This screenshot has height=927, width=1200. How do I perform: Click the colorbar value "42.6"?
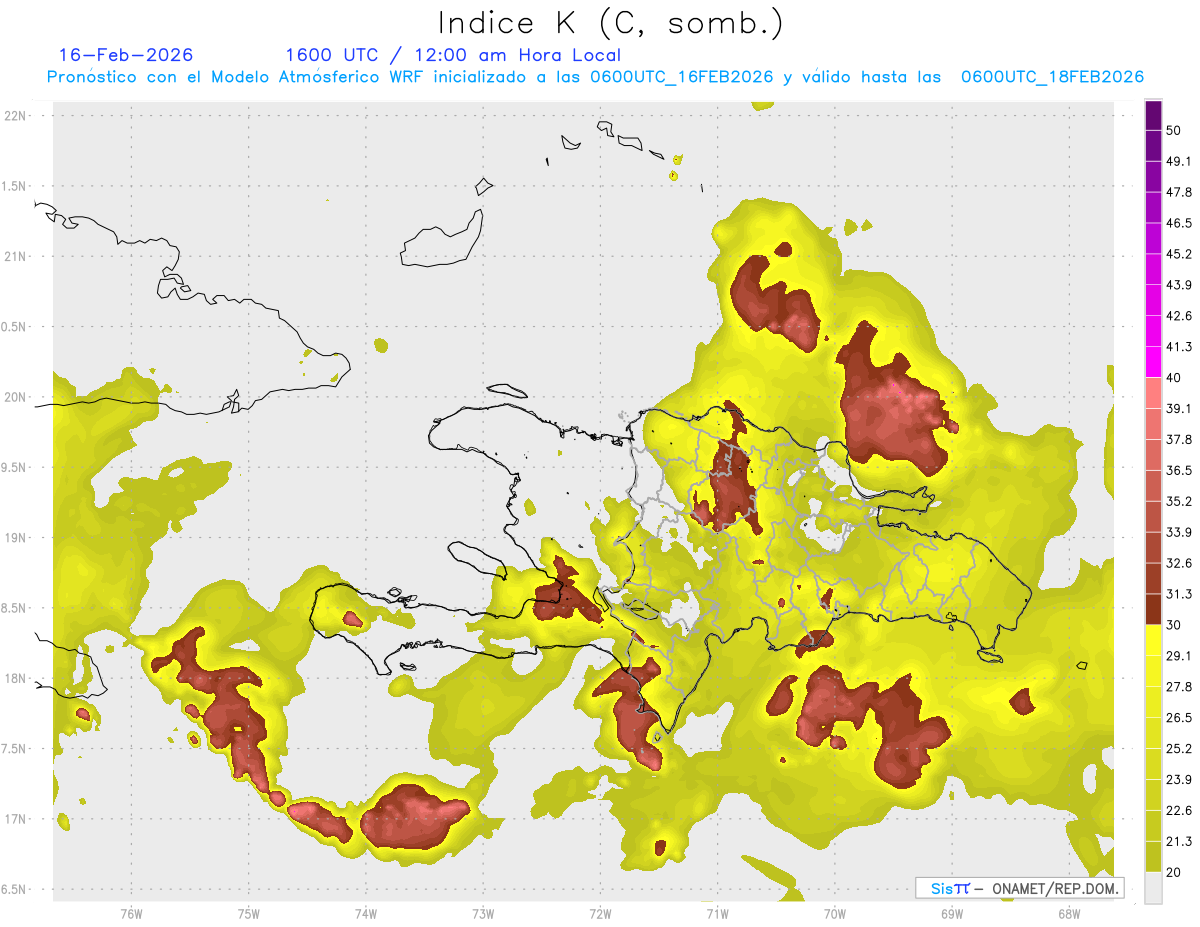1179,316
